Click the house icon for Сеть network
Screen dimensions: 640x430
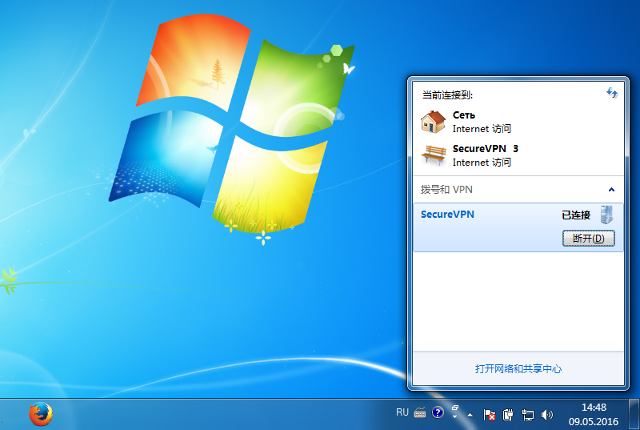pyautogui.click(x=433, y=122)
